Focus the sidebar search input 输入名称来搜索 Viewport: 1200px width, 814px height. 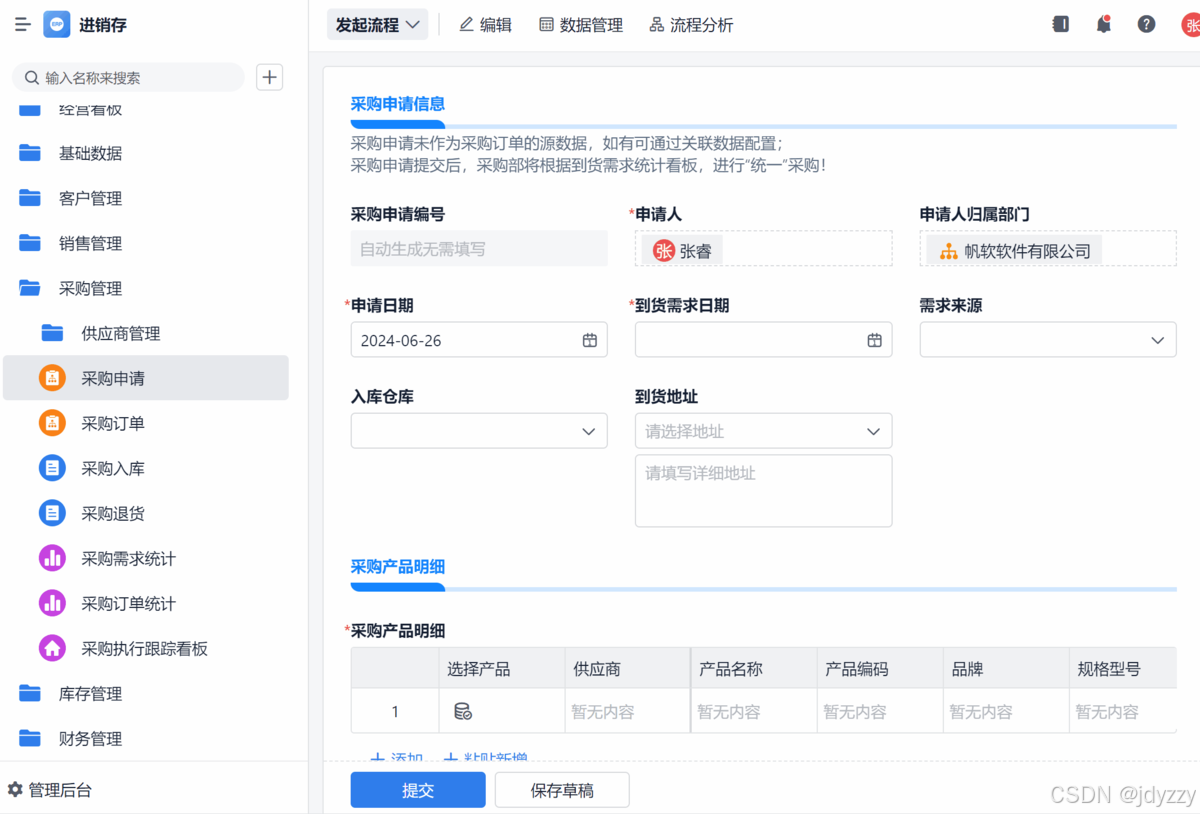(128, 77)
